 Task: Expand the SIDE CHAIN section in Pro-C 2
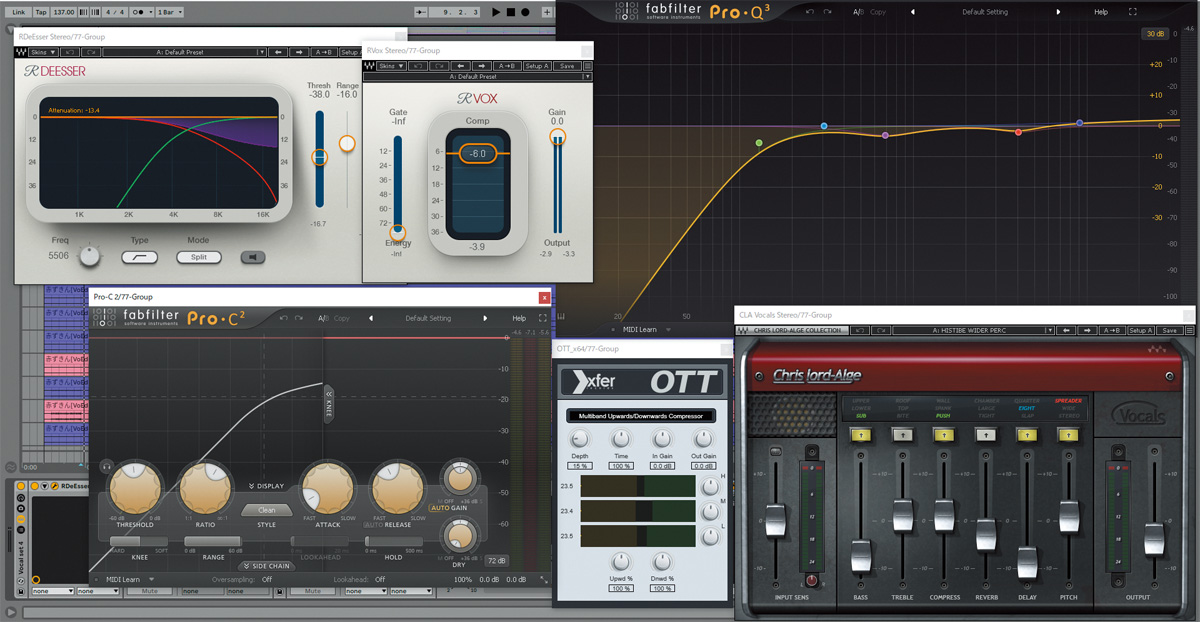click(266, 566)
